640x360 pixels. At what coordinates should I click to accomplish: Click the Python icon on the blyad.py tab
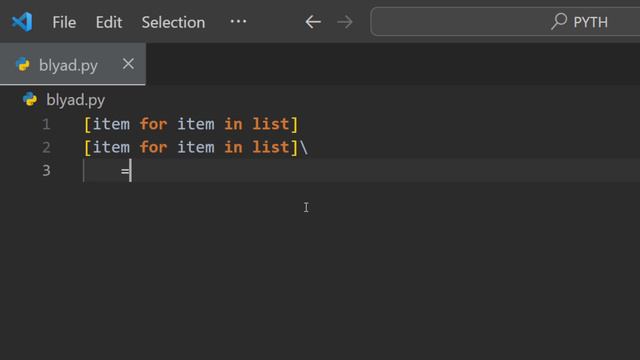tap(23, 64)
